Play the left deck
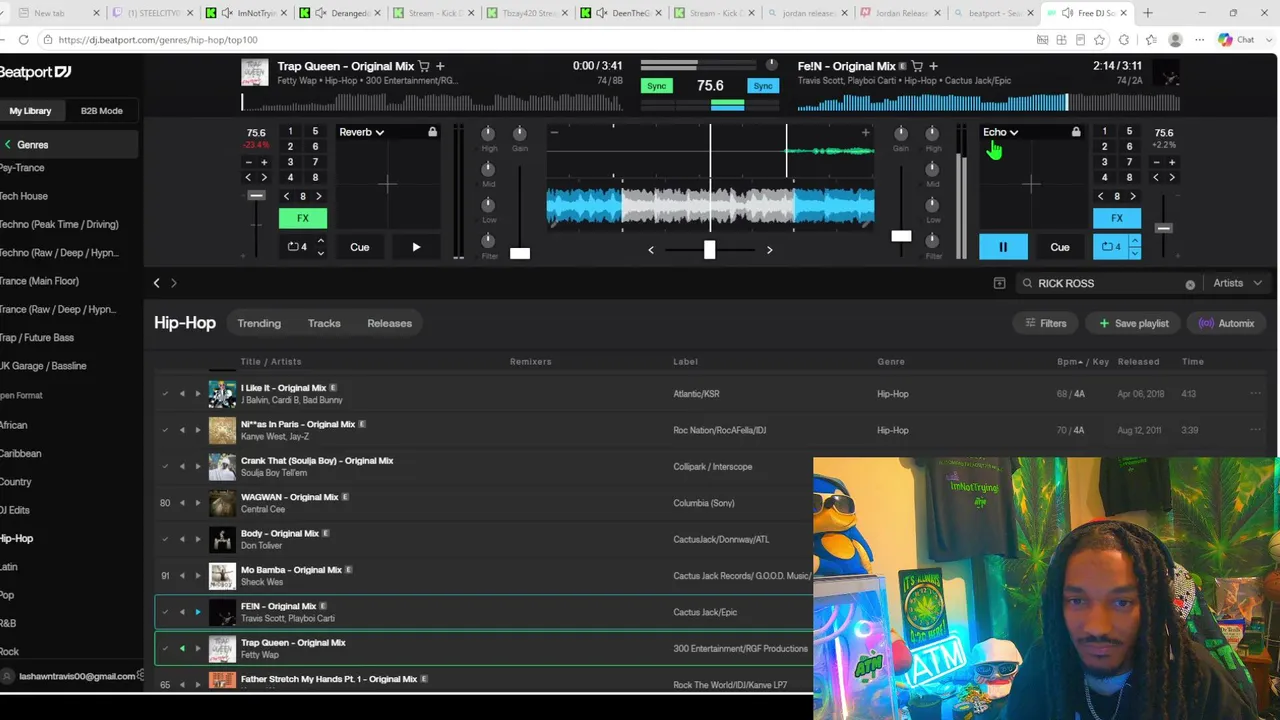Screen dimensions: 1280x720 pyautogui.click(x=416, y=247)
